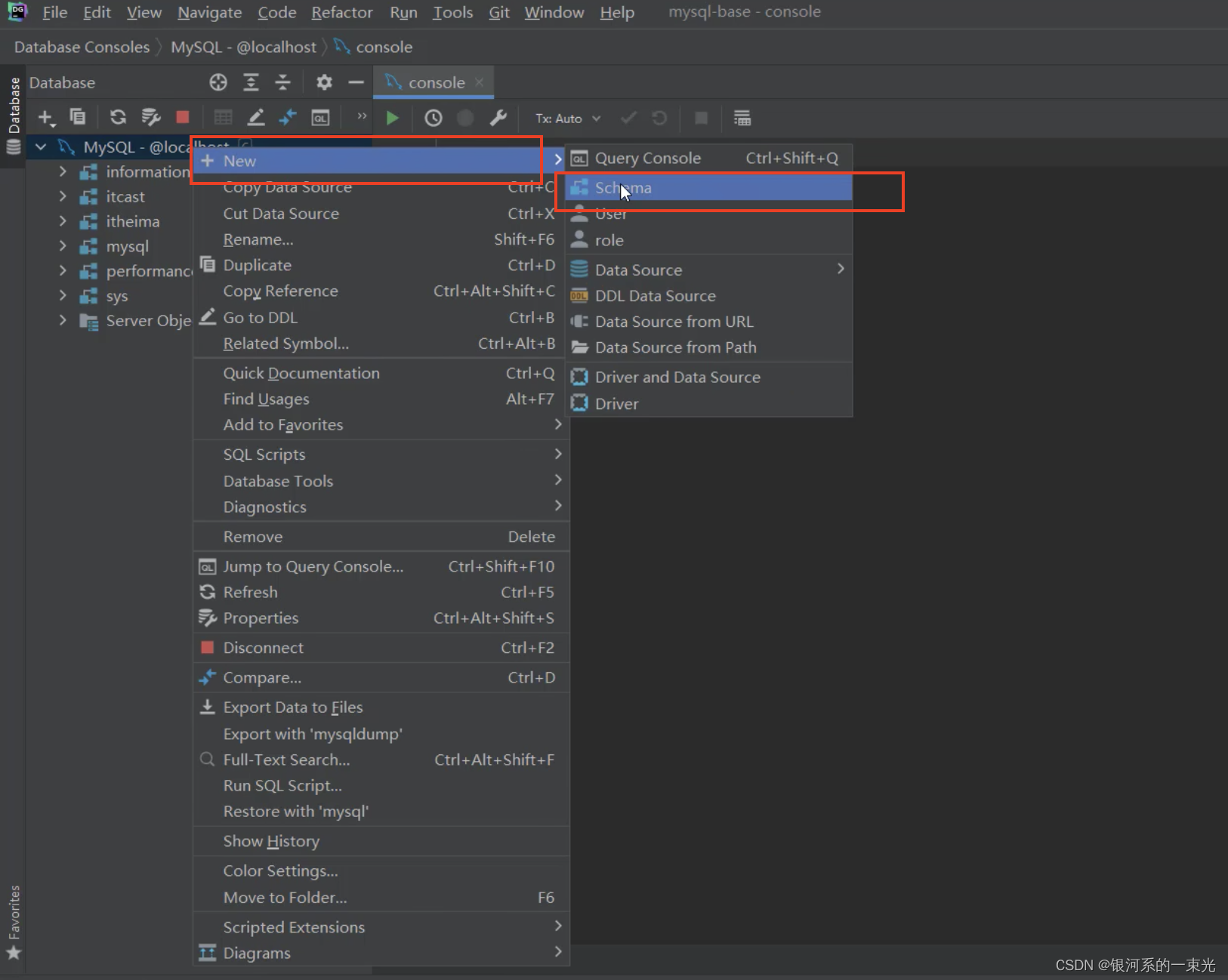Click the wrench Settings icon in console toolbar
This screenshot has height=980, width=1228.
(x=498, y=118)
